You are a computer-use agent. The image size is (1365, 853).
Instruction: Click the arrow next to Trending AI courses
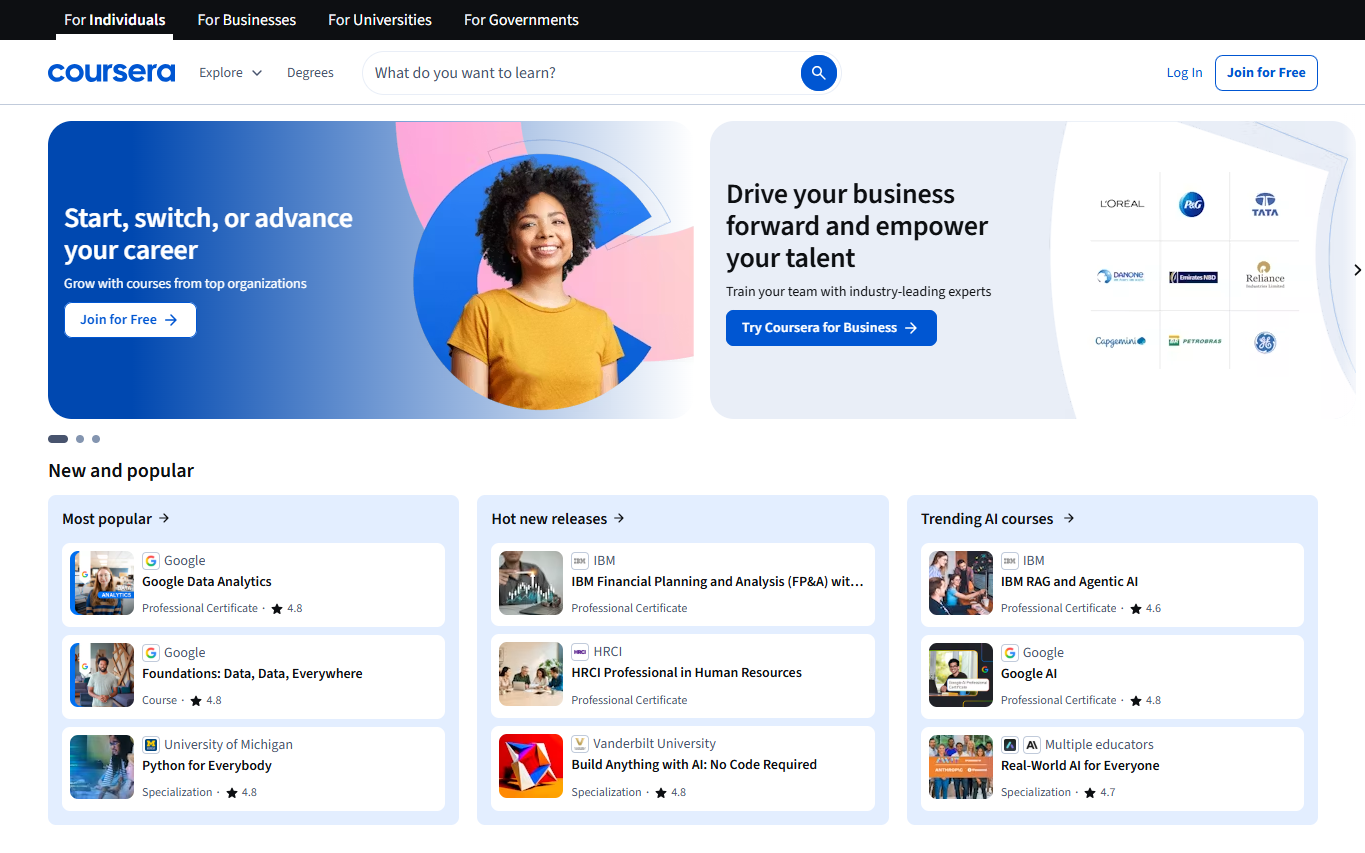click(1069, 518)
